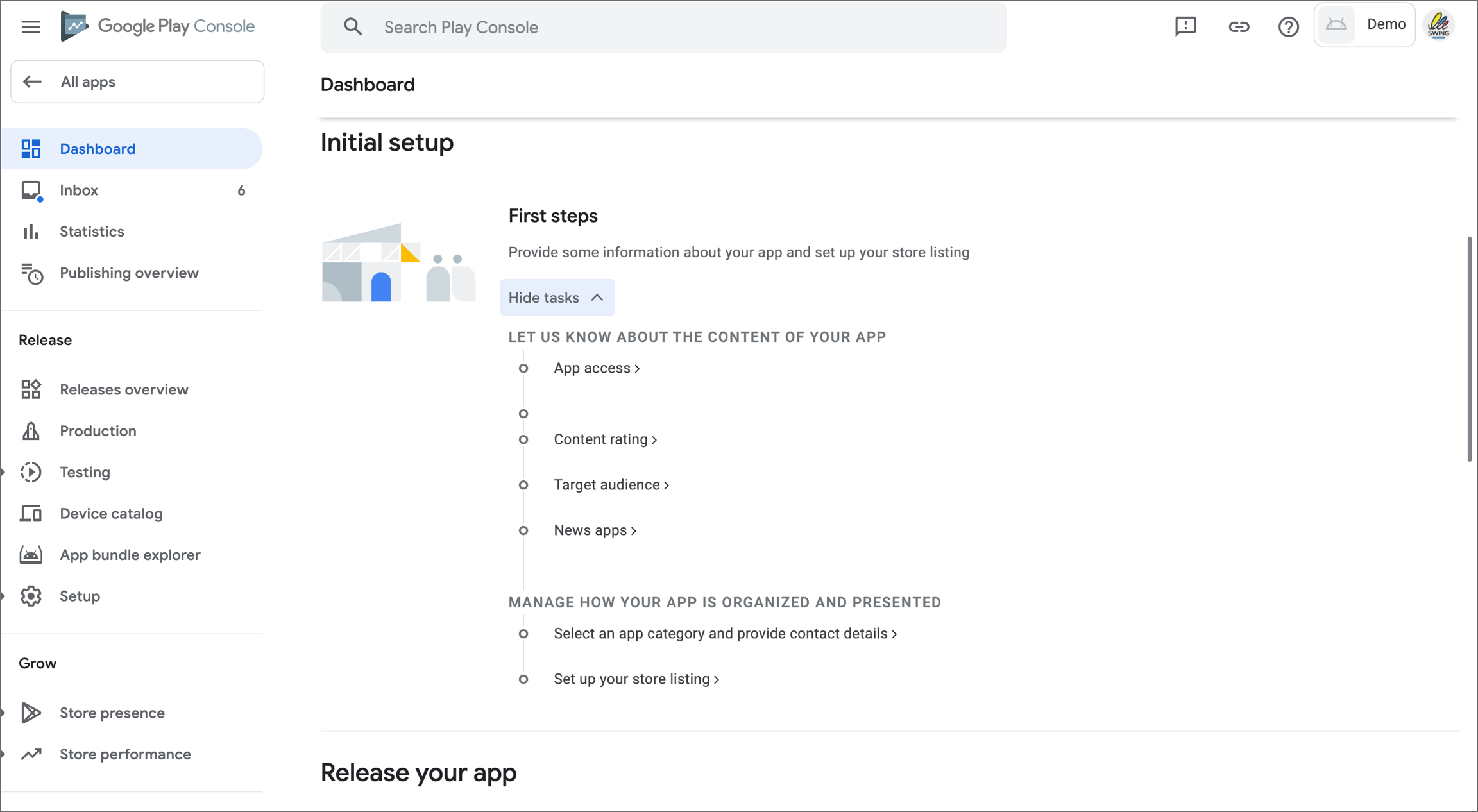Viewport: 1478px width, 812px height.
Task: Open the help question mark icon
Action: point(1288,26)
